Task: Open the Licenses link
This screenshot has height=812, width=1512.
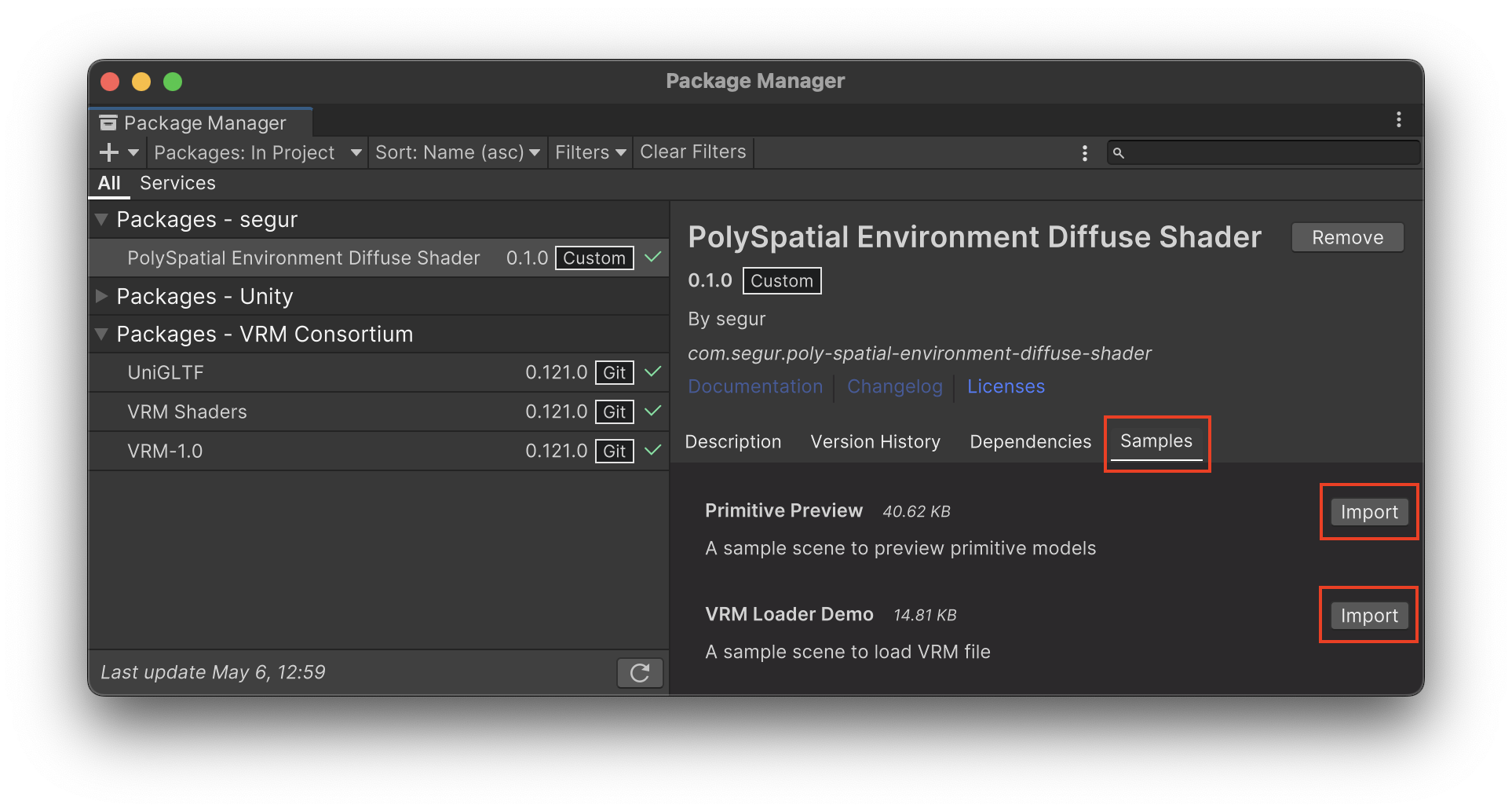Action: pyautogui.click(x=1006, y=386)
